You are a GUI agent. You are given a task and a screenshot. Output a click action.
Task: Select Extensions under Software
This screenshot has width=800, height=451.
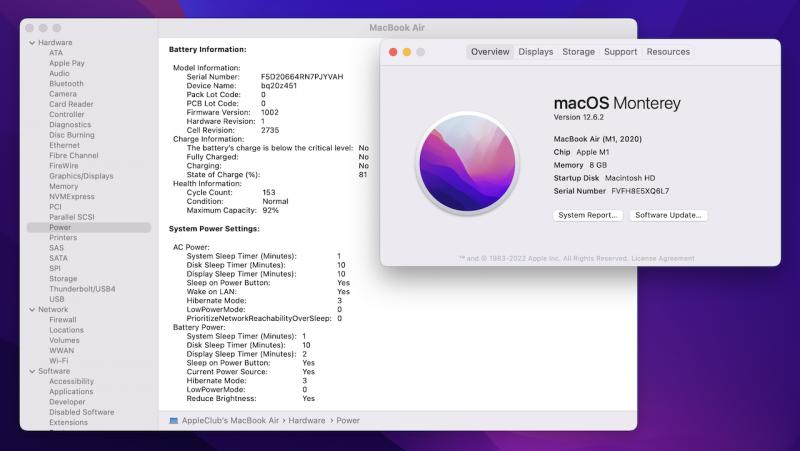68,422
